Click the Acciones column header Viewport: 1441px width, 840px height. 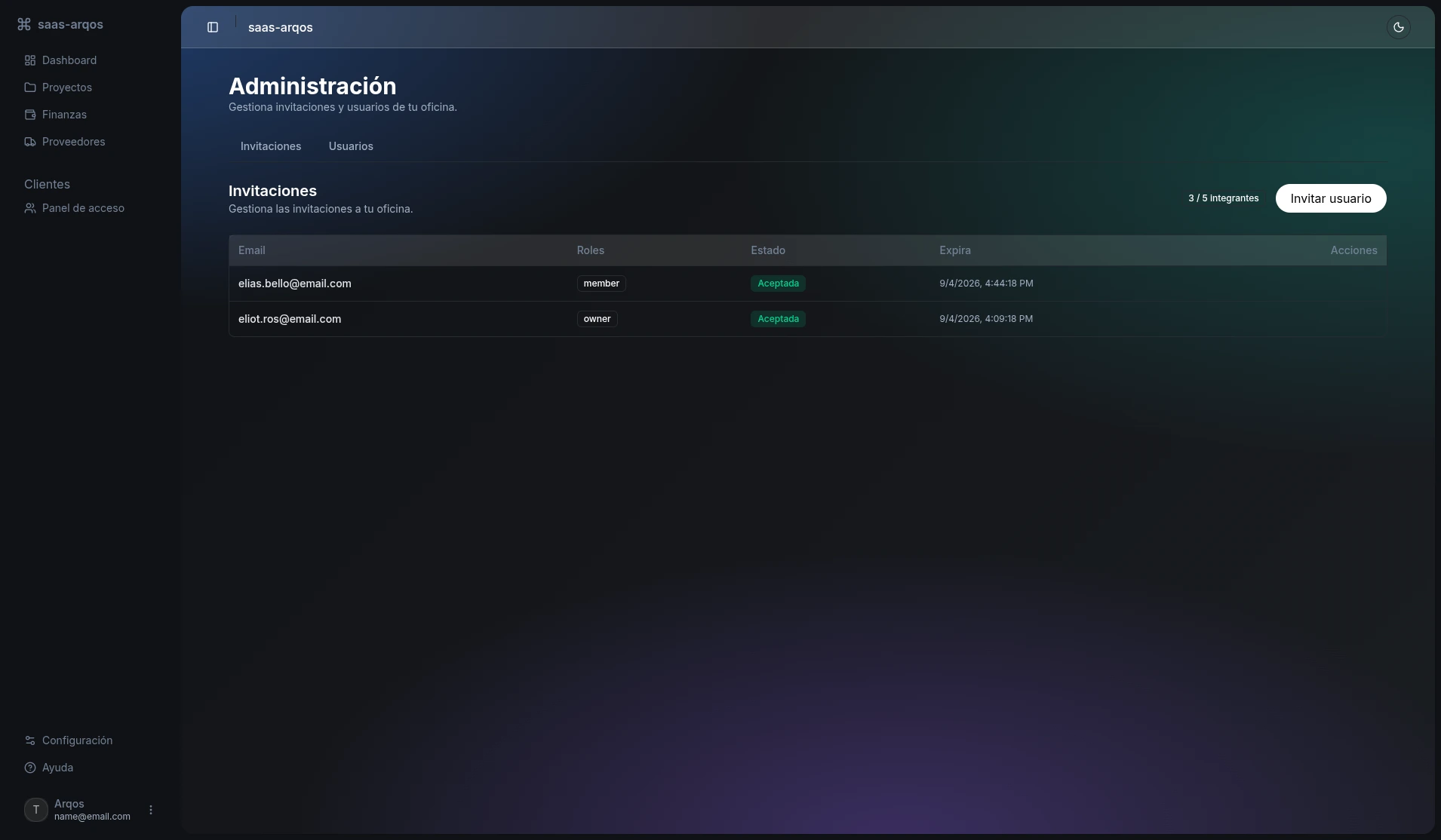(1353, 250)
